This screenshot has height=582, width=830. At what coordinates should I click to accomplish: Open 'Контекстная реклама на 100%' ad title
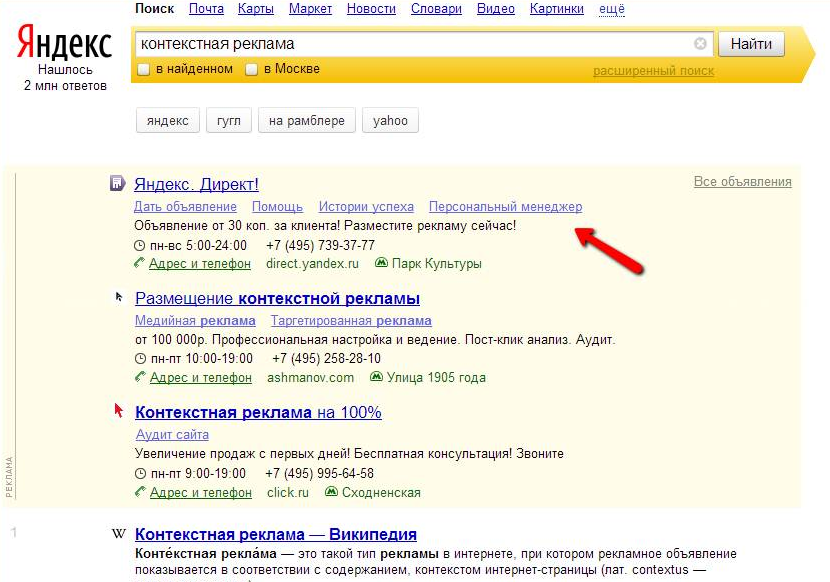coord(258,412)
